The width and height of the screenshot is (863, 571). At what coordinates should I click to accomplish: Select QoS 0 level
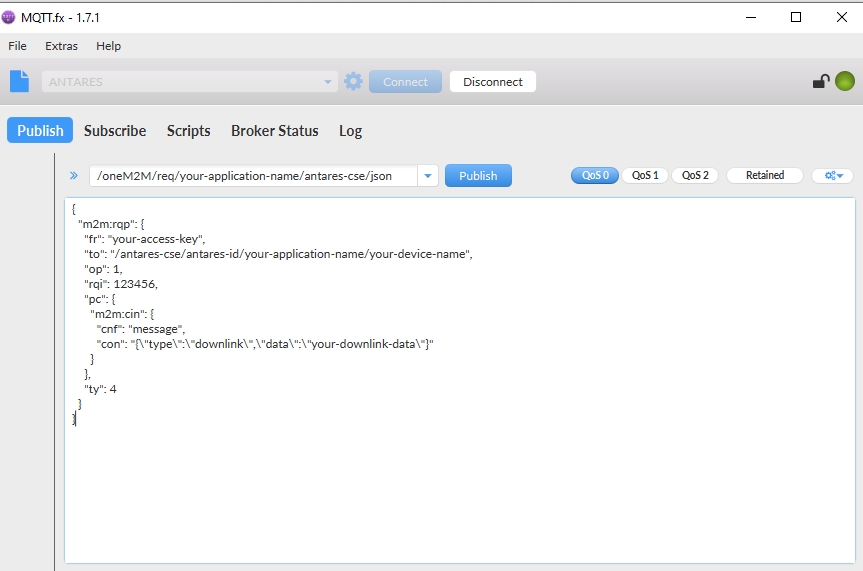595,175
